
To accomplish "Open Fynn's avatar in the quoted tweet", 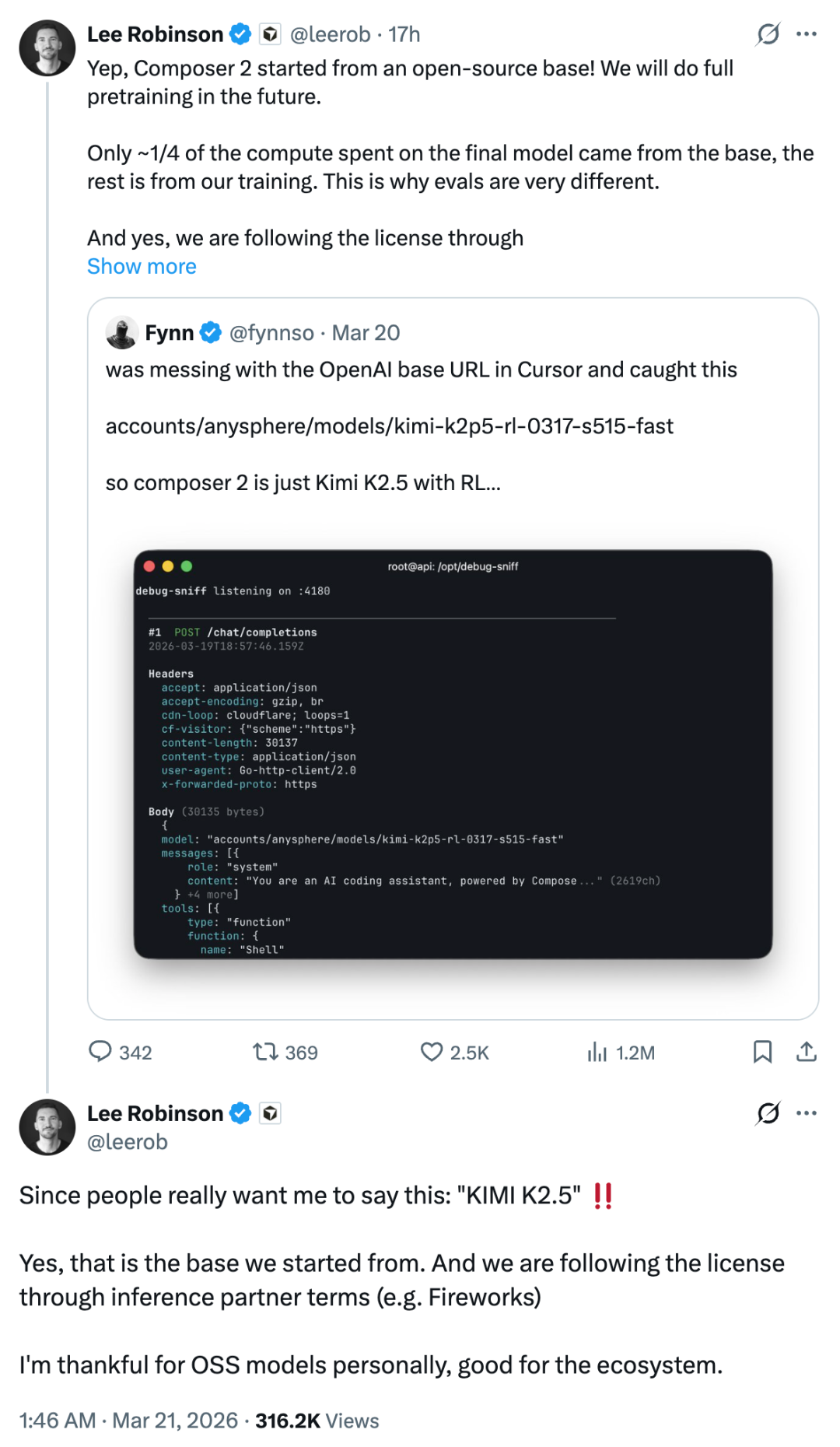I will pos(122,332).
